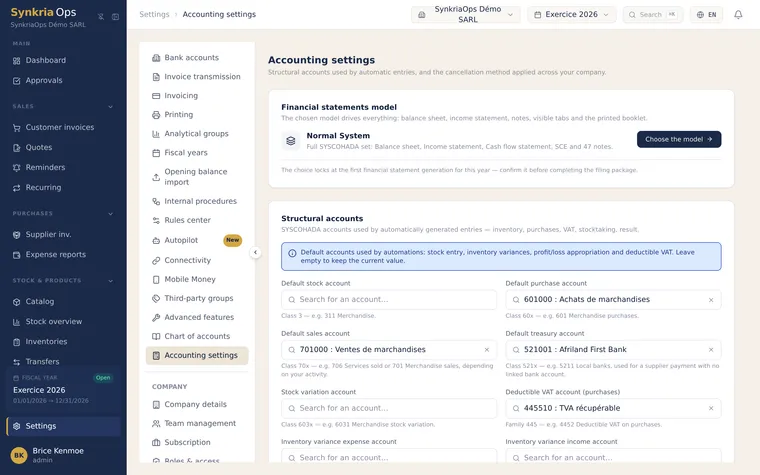Open Inventories page
Viewport: 760px width, 475px height.
point(63,342)
